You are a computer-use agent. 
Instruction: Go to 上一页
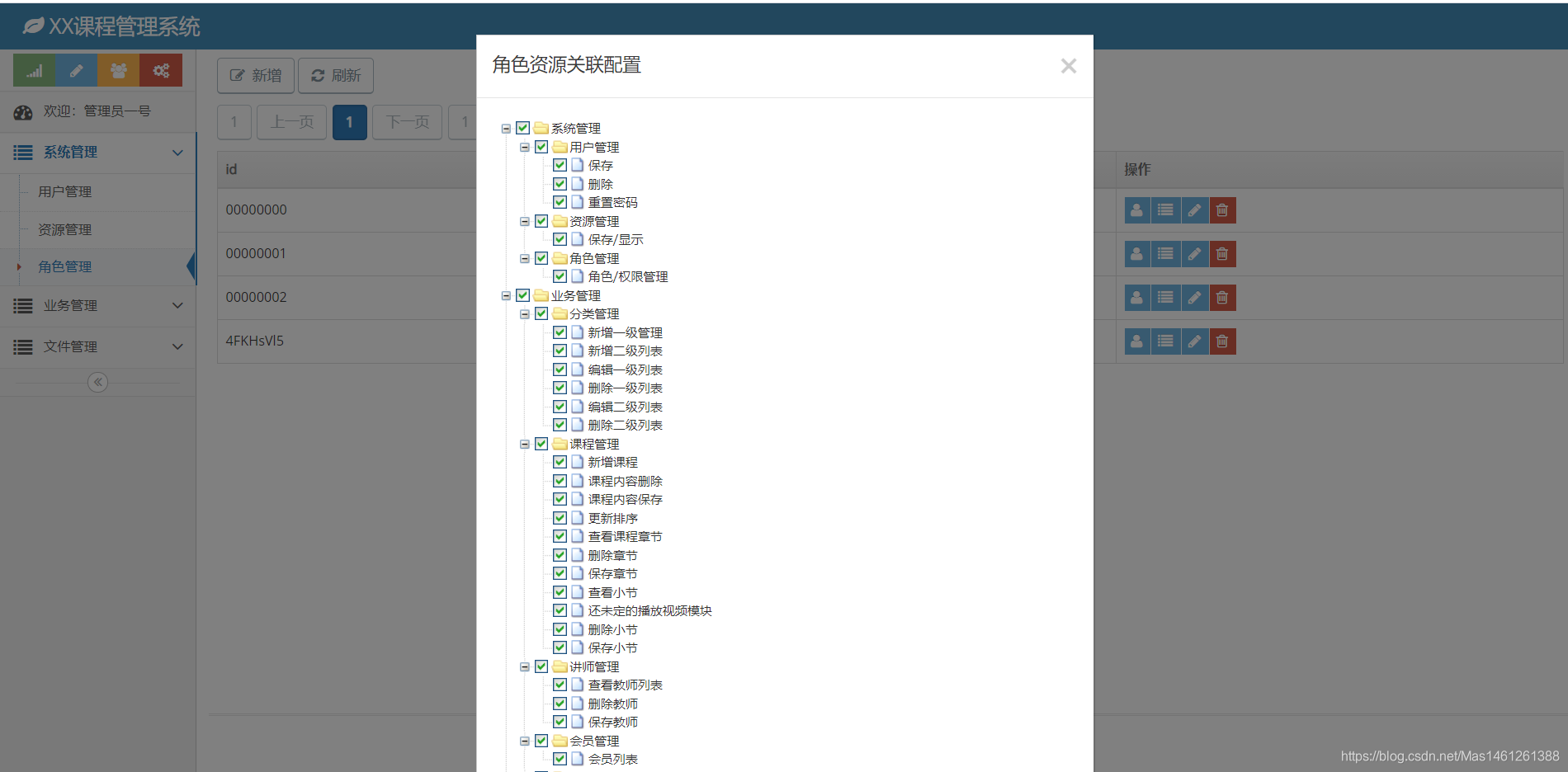[x=292, y=122]
